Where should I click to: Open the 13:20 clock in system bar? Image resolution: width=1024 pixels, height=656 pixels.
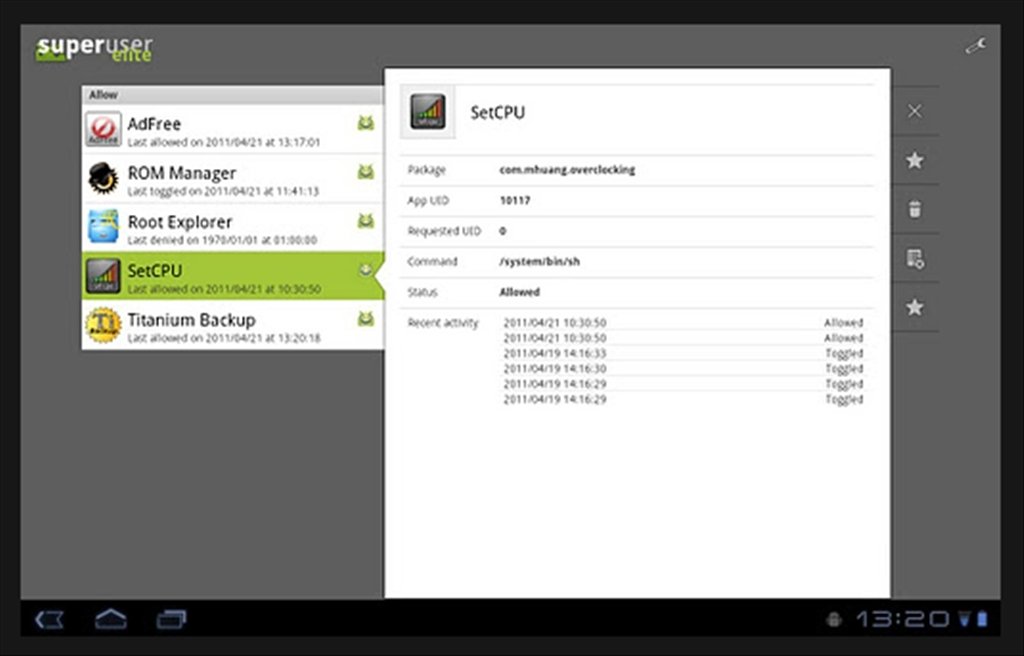pos(903,619)
